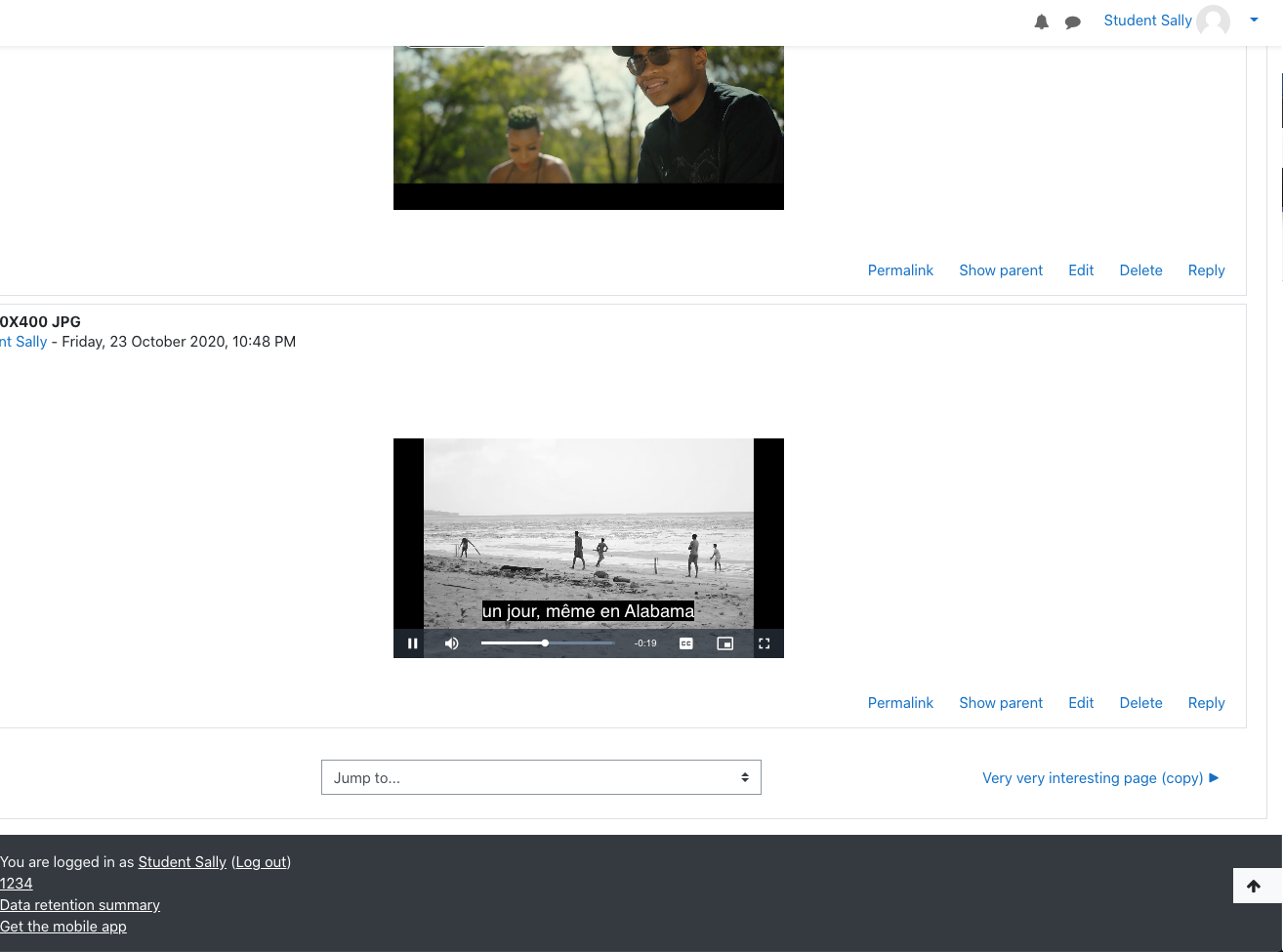Mute the video volume icon
The height and width of the screenshot is (952, 1283).
(x=452, y=643)
